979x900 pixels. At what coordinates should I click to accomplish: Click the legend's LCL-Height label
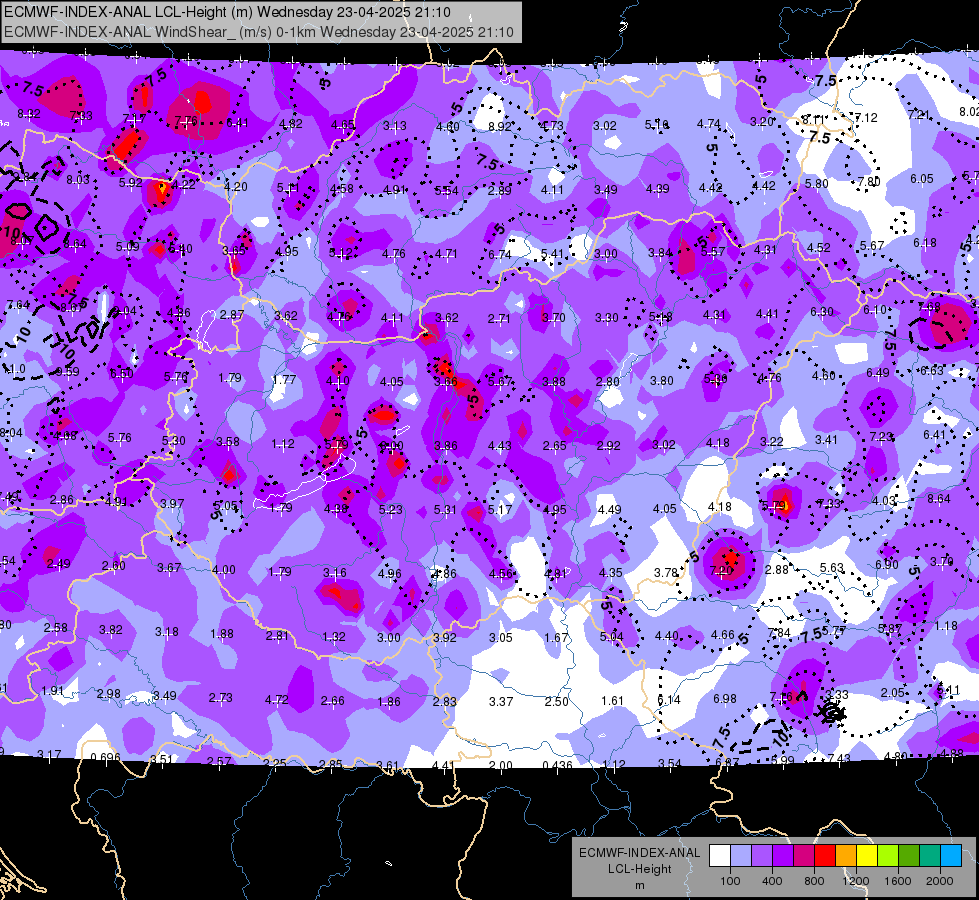coord(639,869)
